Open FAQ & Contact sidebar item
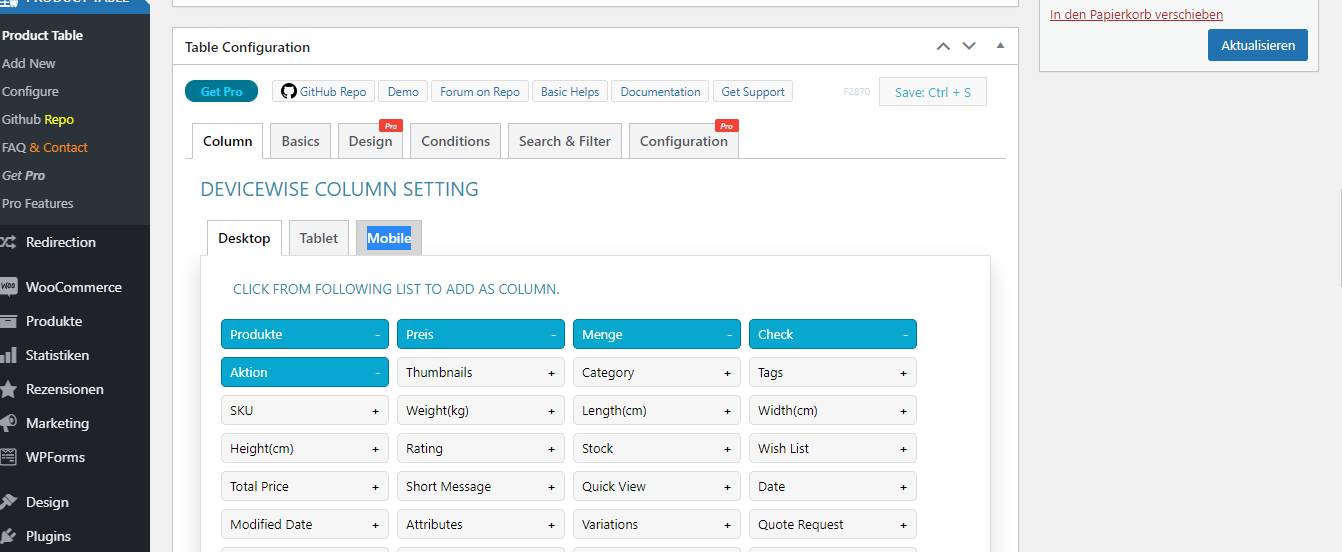1342x552 pixels. (x=45, y=147)
